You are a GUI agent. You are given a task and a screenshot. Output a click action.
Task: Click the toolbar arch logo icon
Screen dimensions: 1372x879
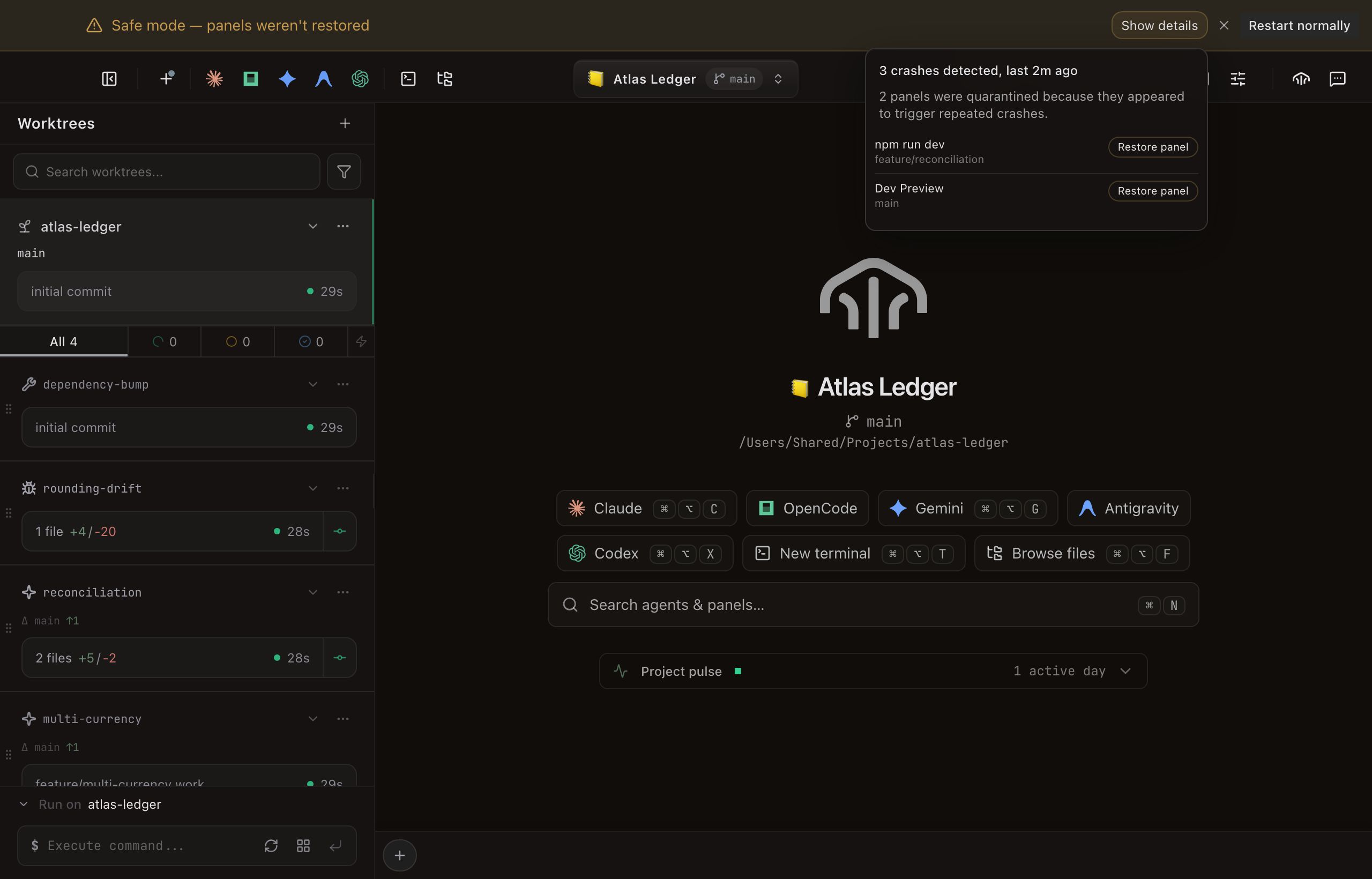pyautogui.click(x=1301, y=79)
